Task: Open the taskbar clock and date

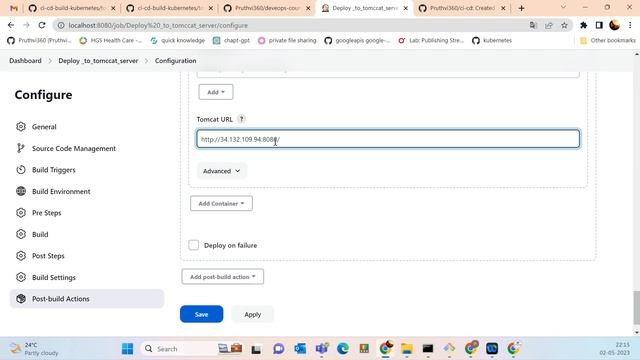Action: 614,349
